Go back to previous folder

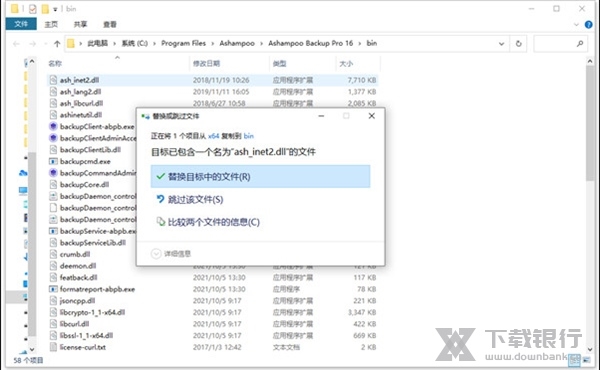[16, 44]
